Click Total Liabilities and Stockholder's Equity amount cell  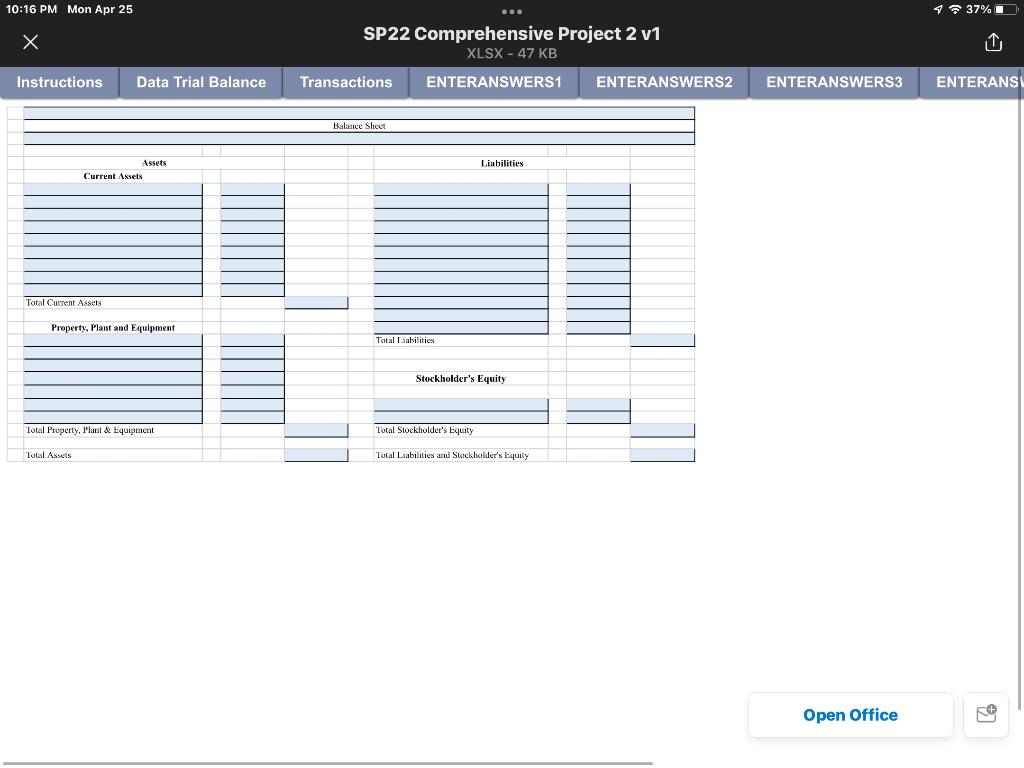pos(662,455)
